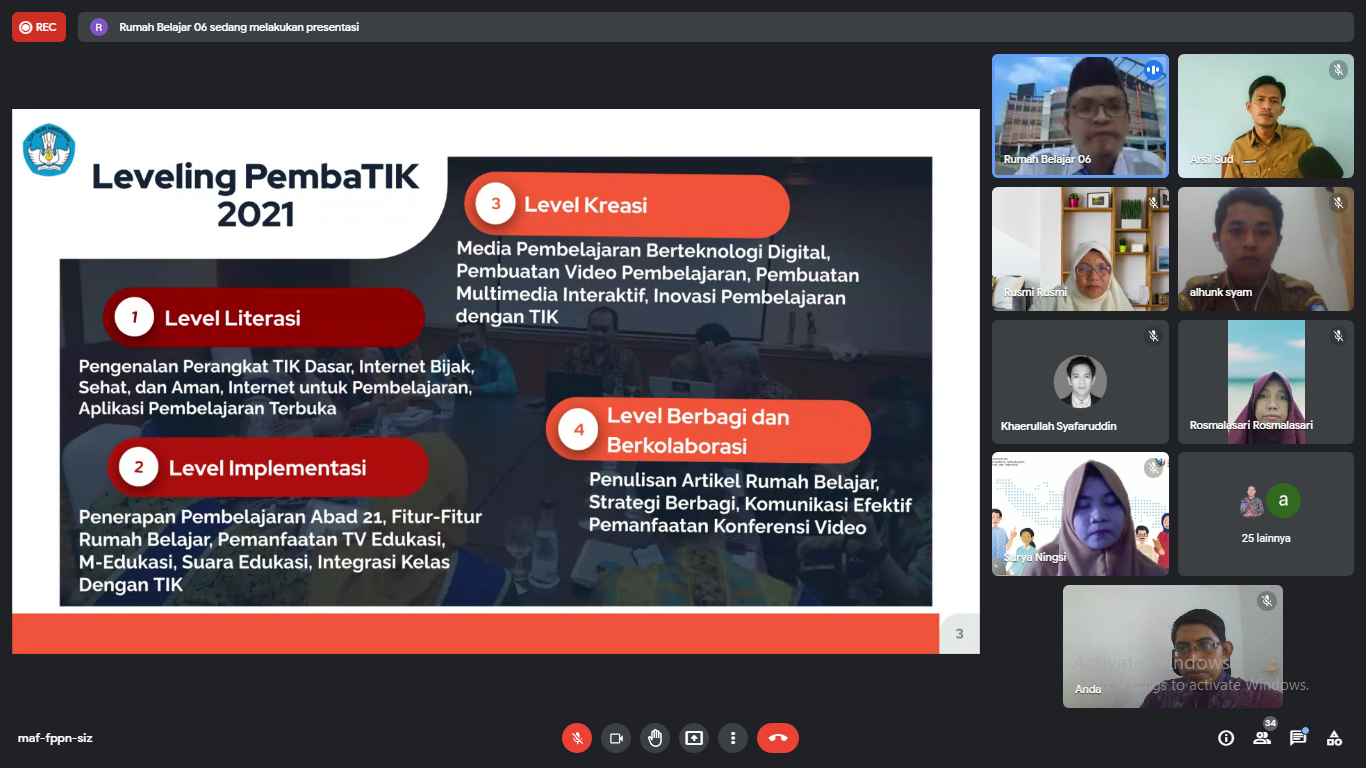
Task: Click the red REC recording indicator
Action: pos(39,27)
